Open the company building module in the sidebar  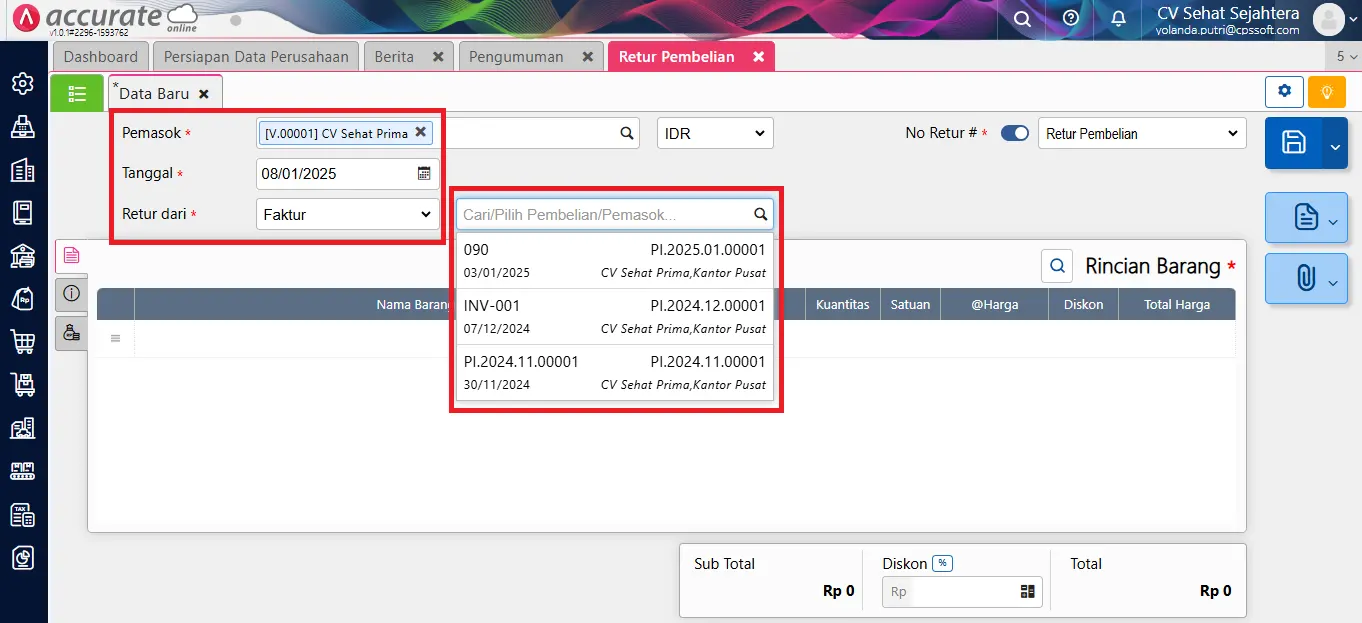23,170
